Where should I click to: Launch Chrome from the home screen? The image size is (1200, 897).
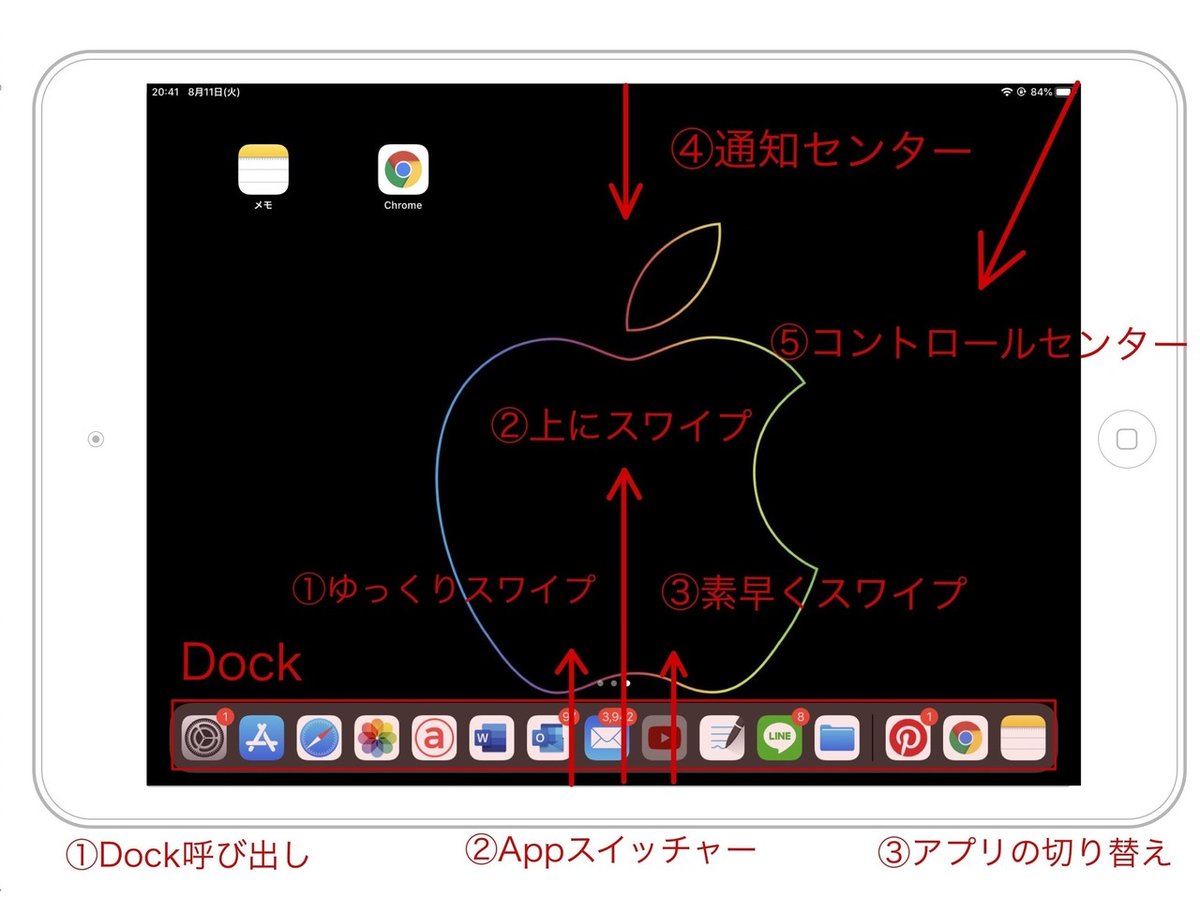tap(403, 170)
